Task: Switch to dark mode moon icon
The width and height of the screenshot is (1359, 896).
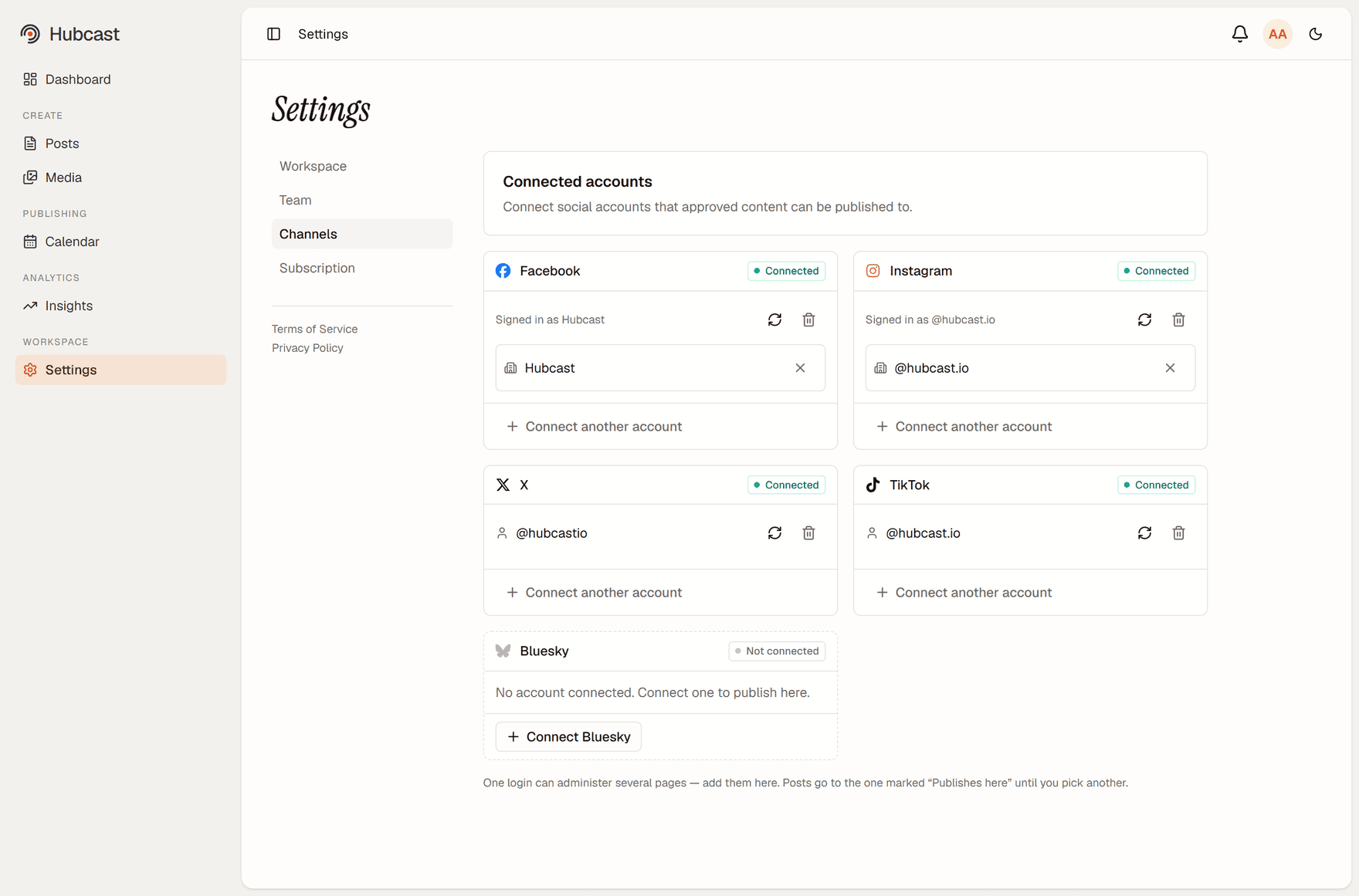Action: click(1315, 34)
